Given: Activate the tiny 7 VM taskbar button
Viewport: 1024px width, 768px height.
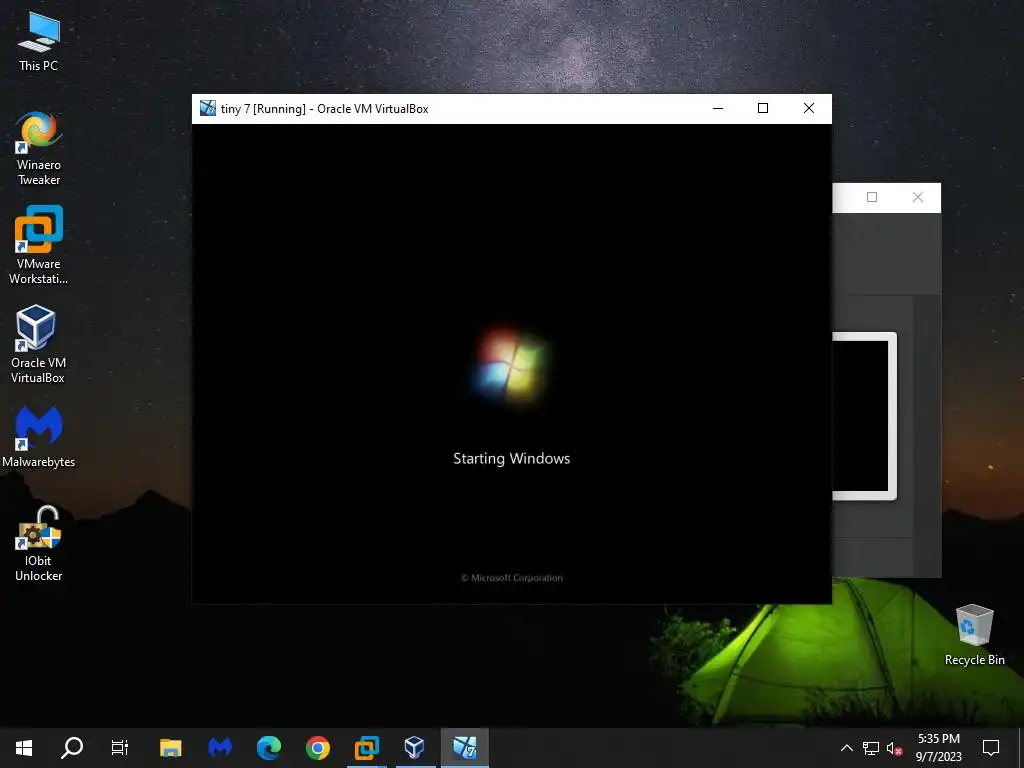Looking at the screenshot, I should coord(464,747).
